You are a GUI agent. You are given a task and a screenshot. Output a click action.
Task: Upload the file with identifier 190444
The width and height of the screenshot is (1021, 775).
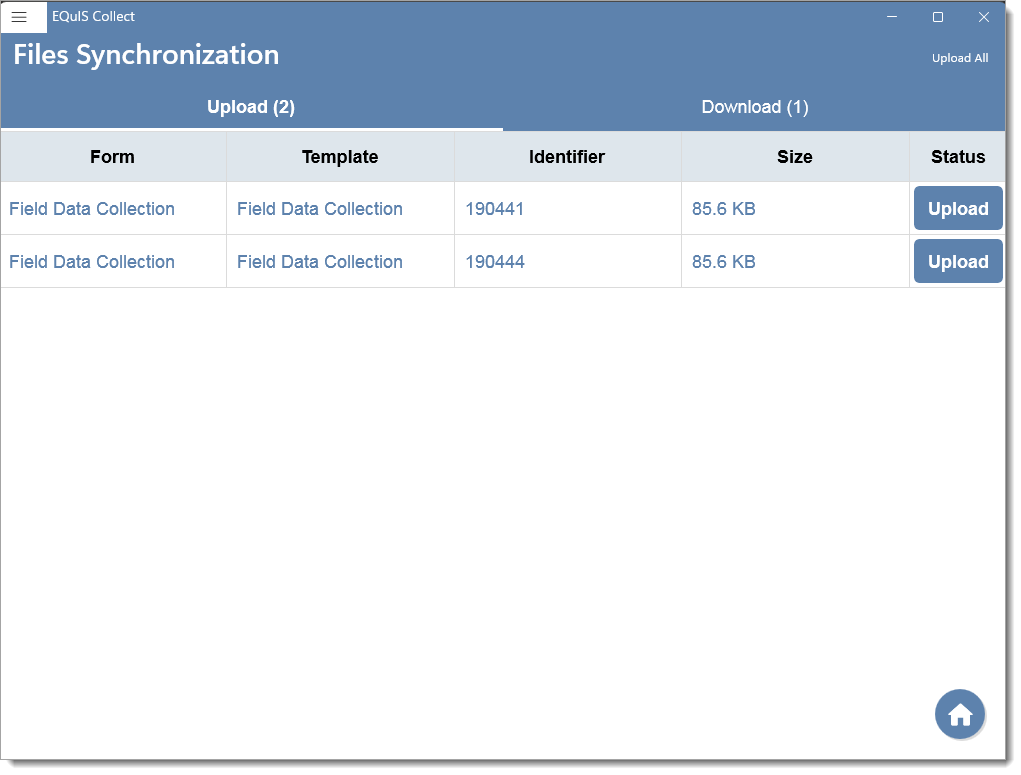tap(958, 261)
